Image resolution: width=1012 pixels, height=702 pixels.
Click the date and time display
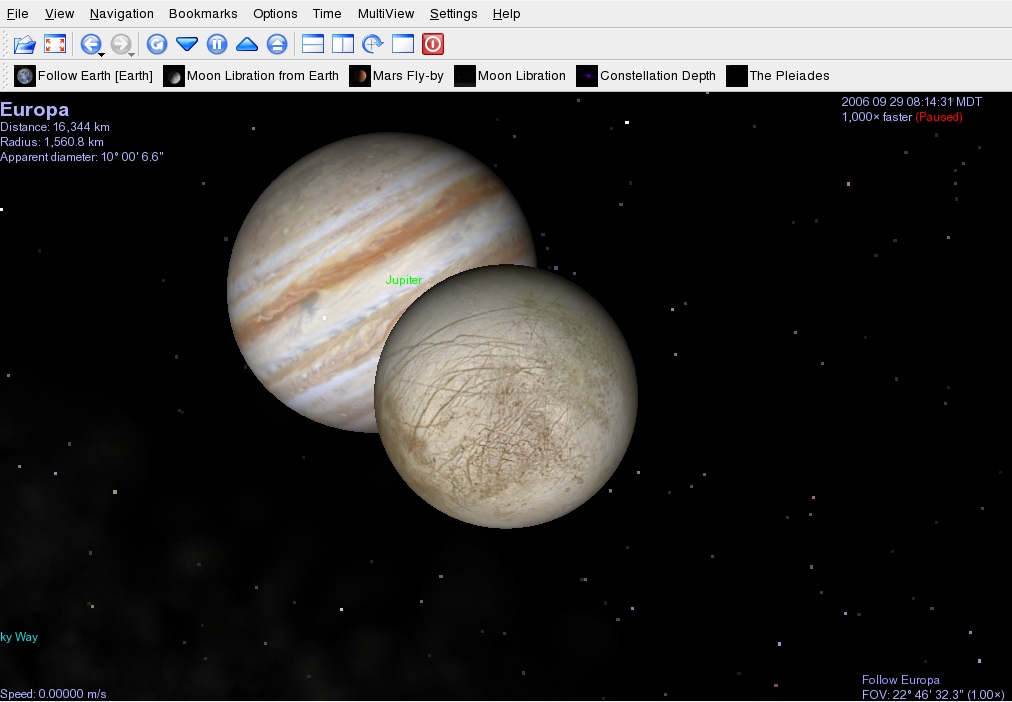(x=911, y=102)
